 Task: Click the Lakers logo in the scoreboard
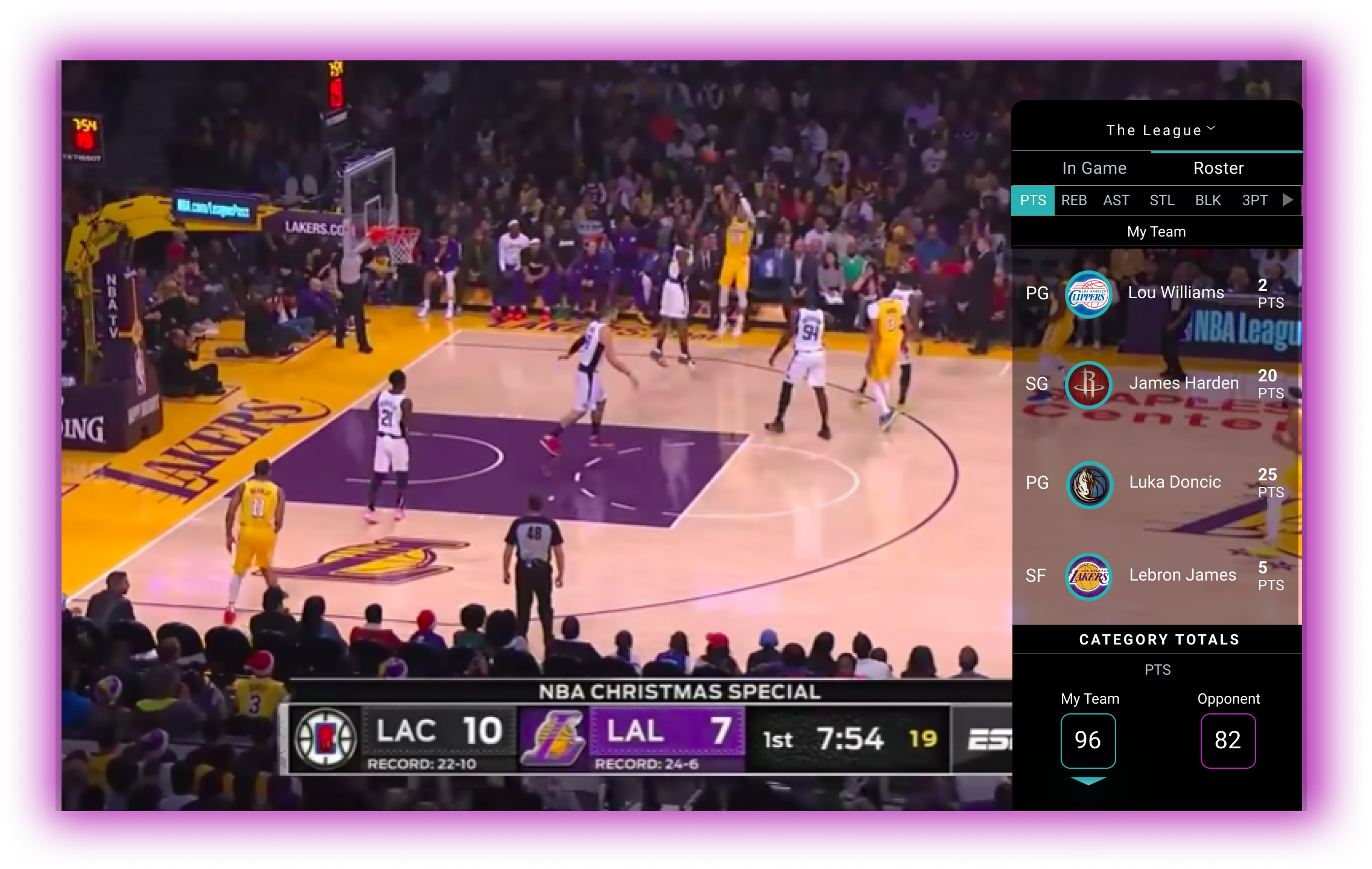click(x=553, y=737)
